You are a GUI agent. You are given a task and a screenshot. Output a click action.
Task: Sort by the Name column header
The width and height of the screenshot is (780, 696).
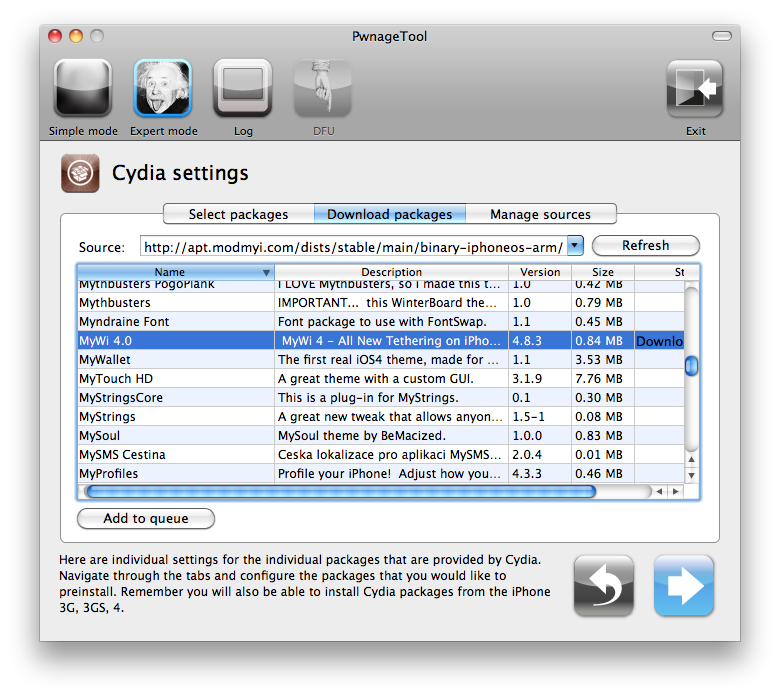coord(170,272)
